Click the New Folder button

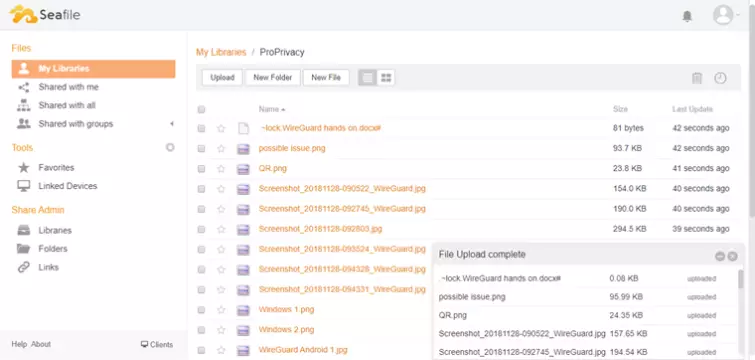(x=273, y=77)
